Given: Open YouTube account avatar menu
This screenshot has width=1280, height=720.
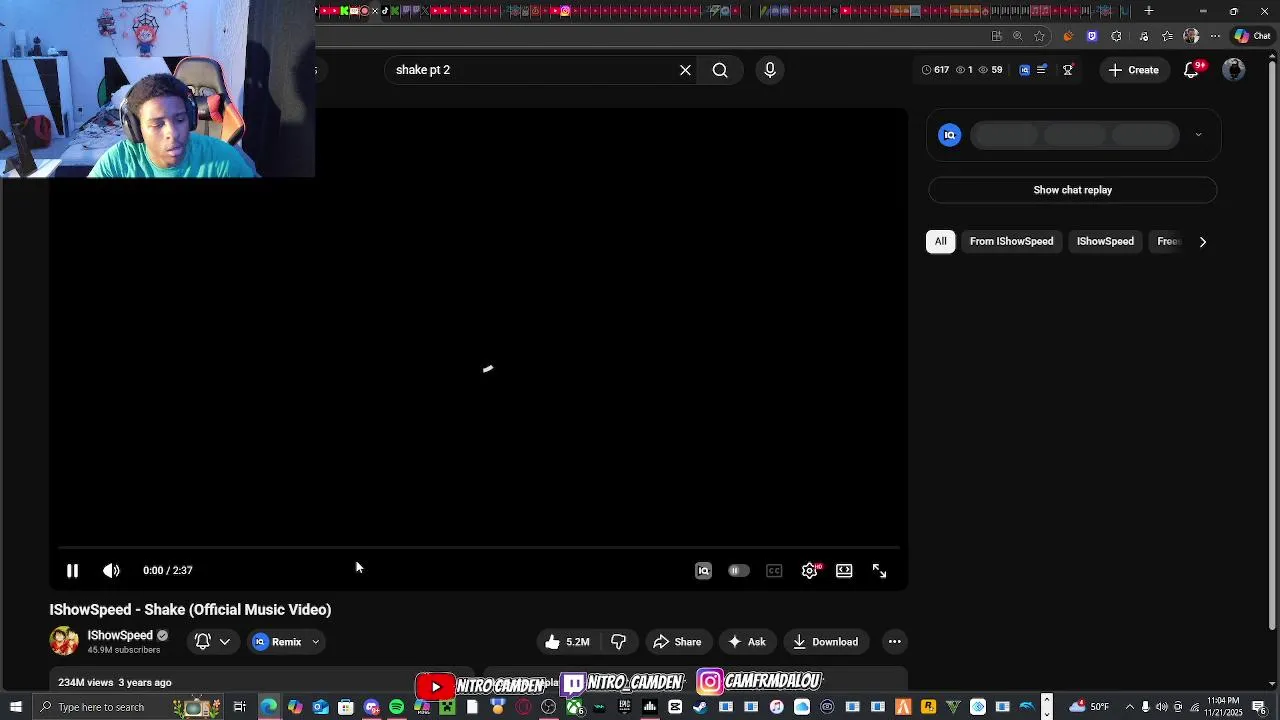Looking at the screenshot, I should coord(1234,70).
